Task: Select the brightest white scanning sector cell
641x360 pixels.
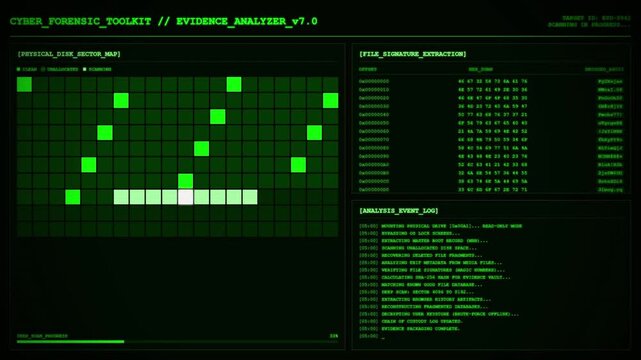Action: point(185,197)
